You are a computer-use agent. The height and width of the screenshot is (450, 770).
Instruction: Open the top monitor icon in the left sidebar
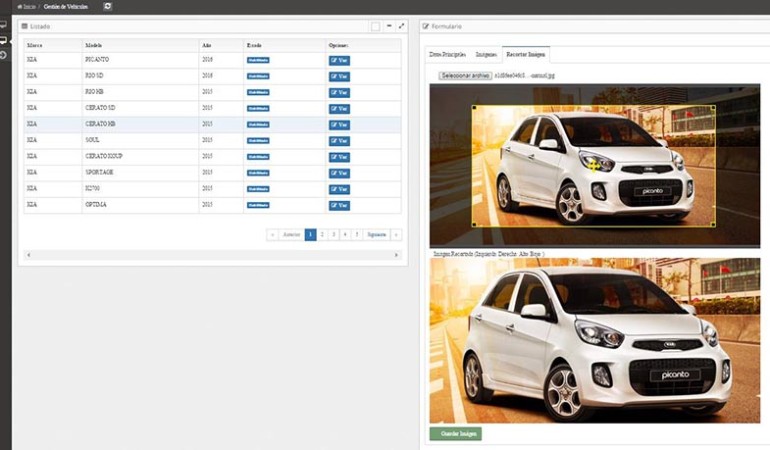tap(3, 24)
